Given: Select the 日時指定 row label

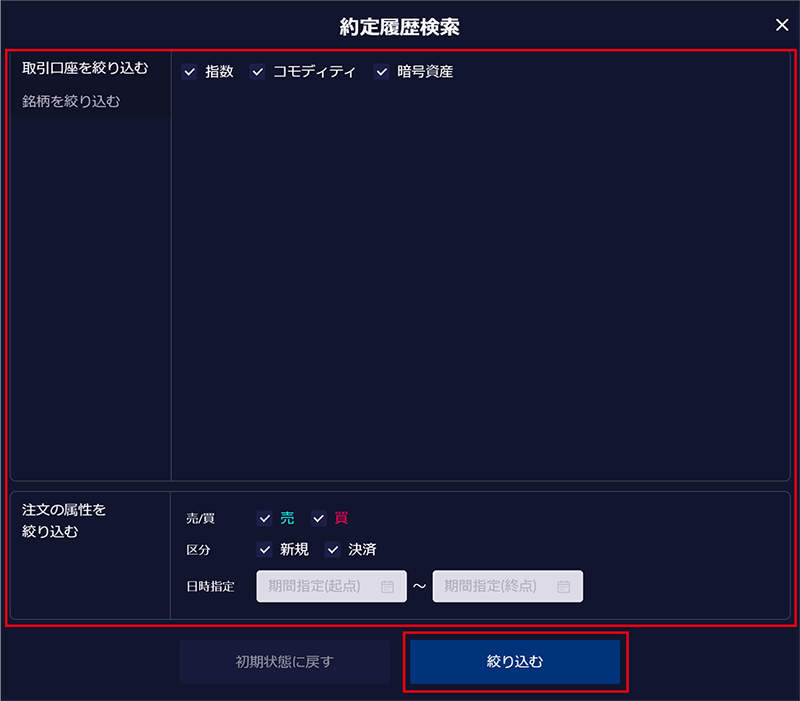Looking at the screenshot, I should [210, 587].
